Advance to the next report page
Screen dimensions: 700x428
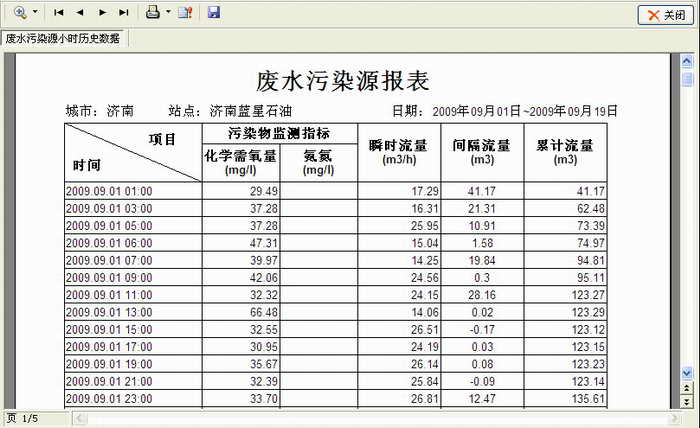(x=102, y=12)
